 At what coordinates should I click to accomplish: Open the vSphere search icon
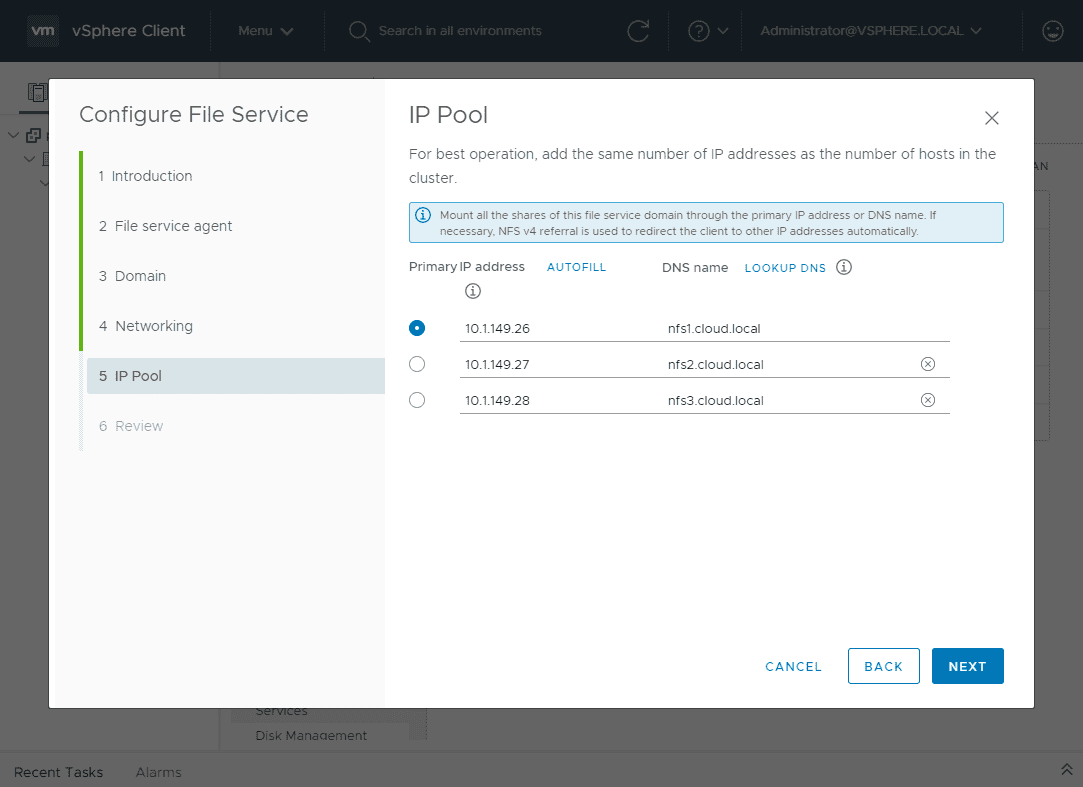click(359, 31)
